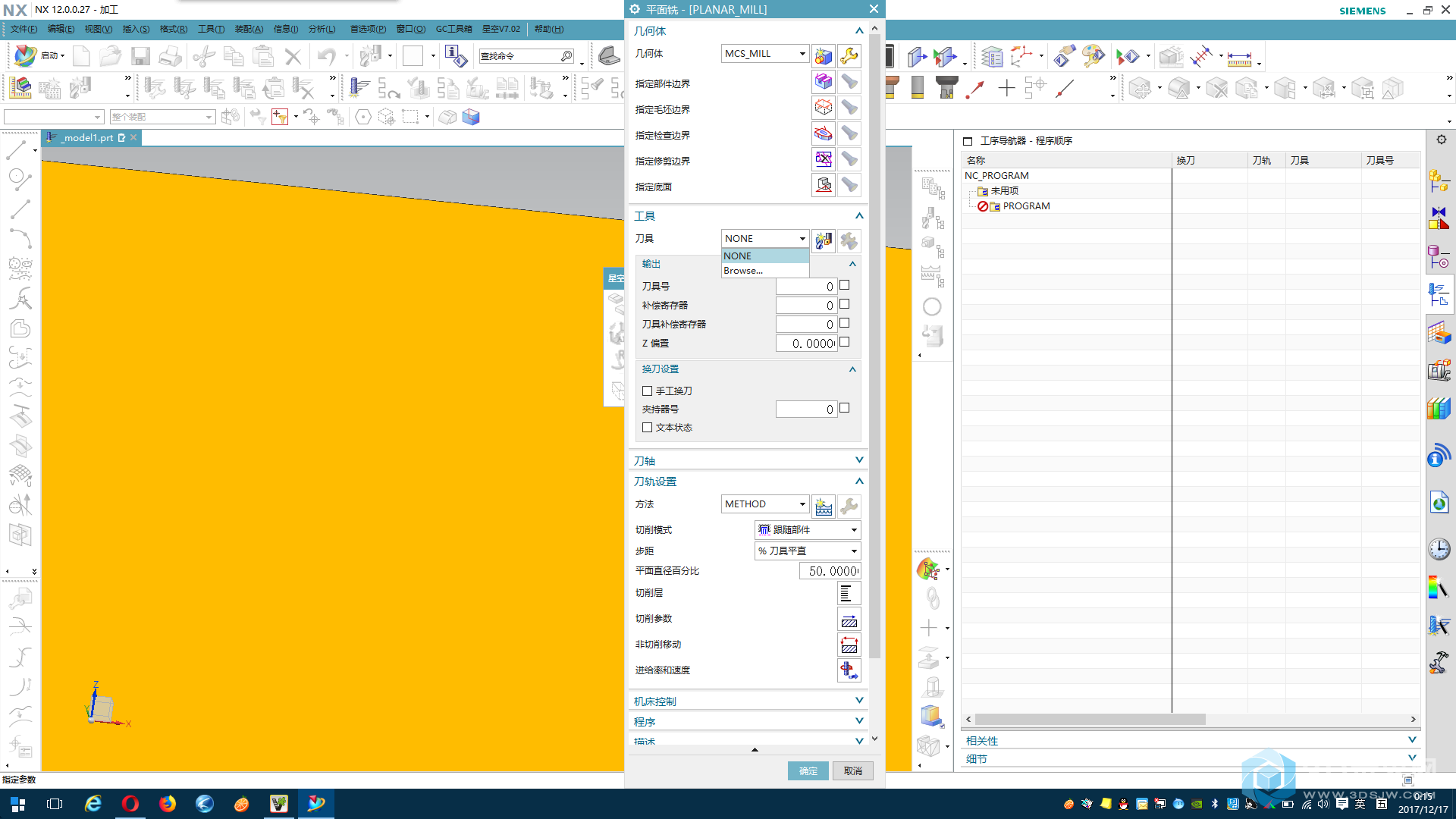Image resolution: width=1456 pixels, height=819 pixels.
Task: Click the edit geometry wrench icon
Action: [x=849, y=55]
